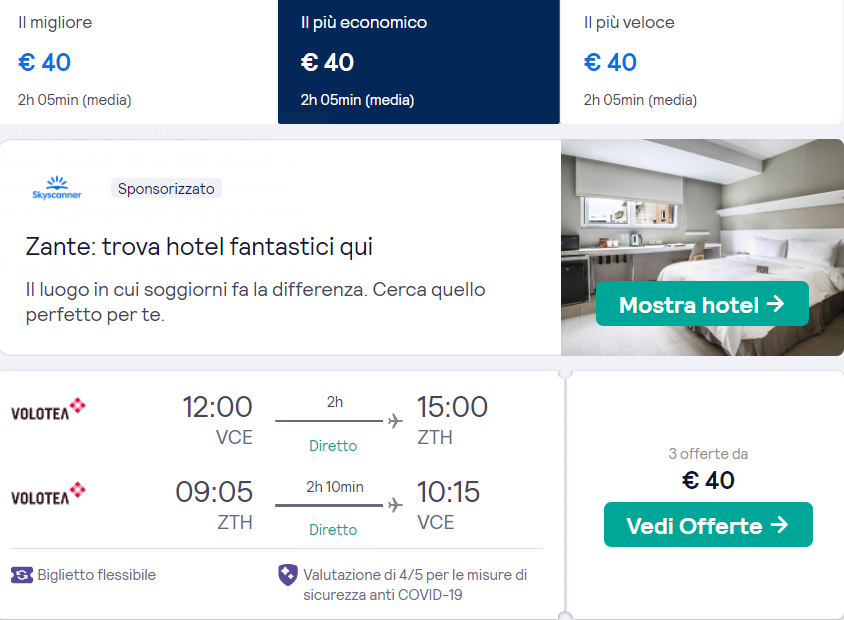Click the Volotea logo on outbound flight

tap(48, 410)
